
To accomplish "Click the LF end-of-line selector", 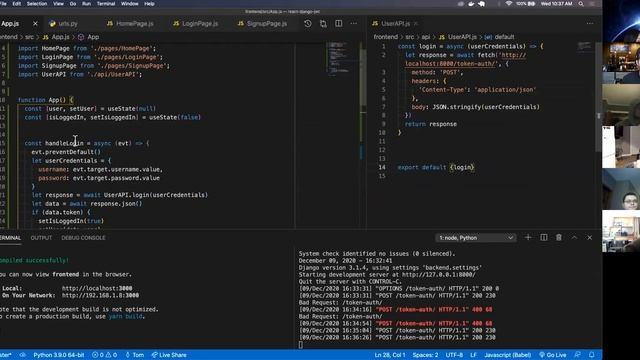I will point(473,355).
